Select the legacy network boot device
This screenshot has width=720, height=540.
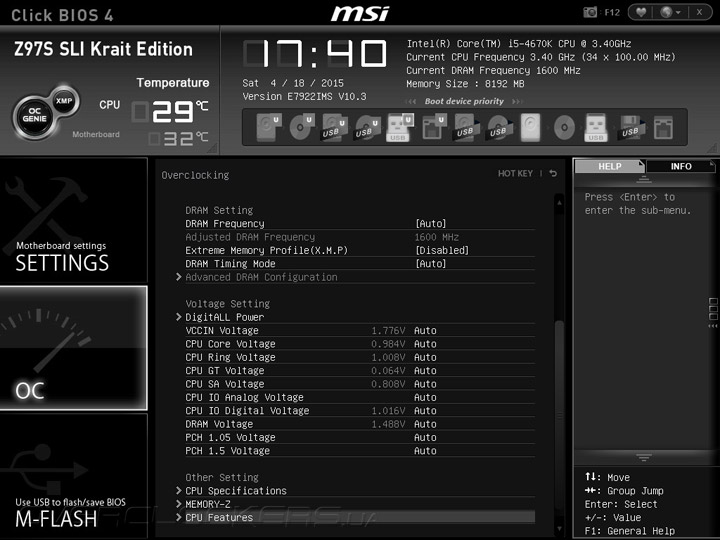pos(663,127)
